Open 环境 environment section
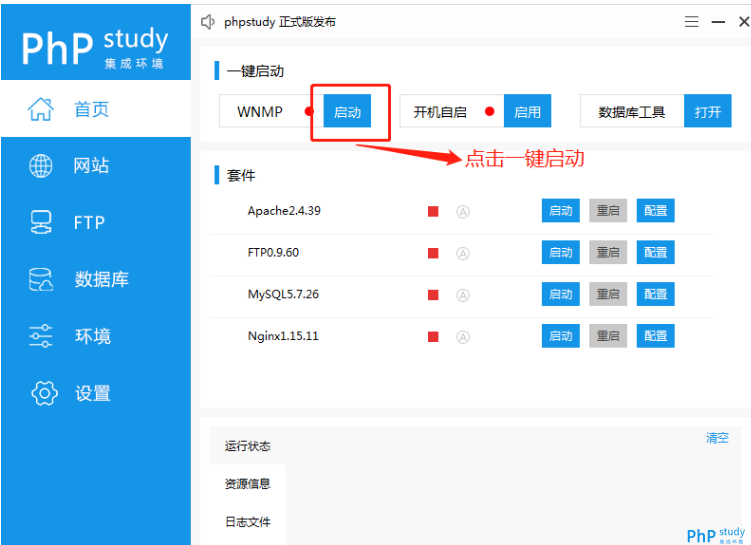Screen dimensions: 751x545 [96, 336]
